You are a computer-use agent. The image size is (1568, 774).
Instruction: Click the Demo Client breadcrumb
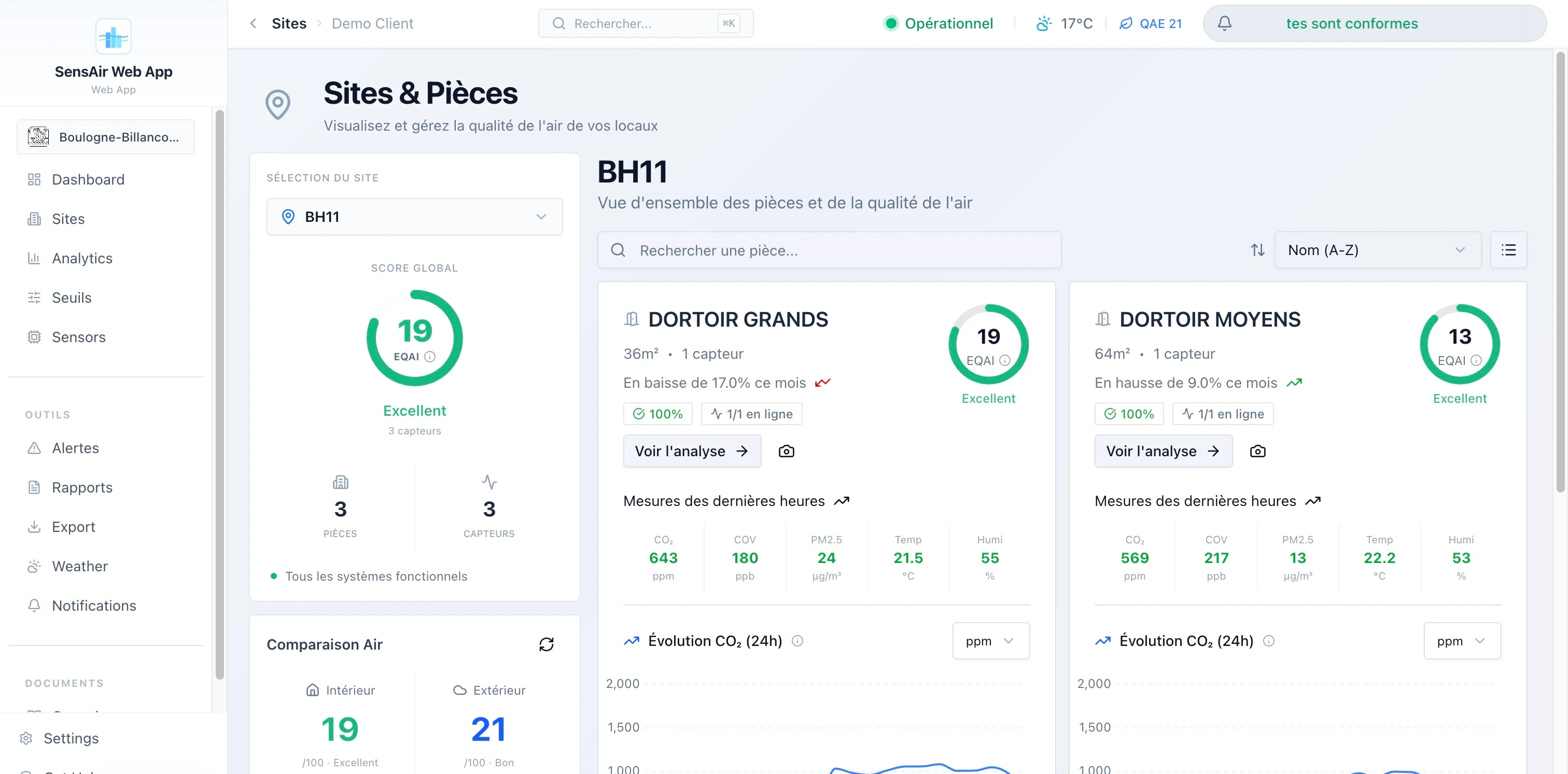click(x=372, y=24)
